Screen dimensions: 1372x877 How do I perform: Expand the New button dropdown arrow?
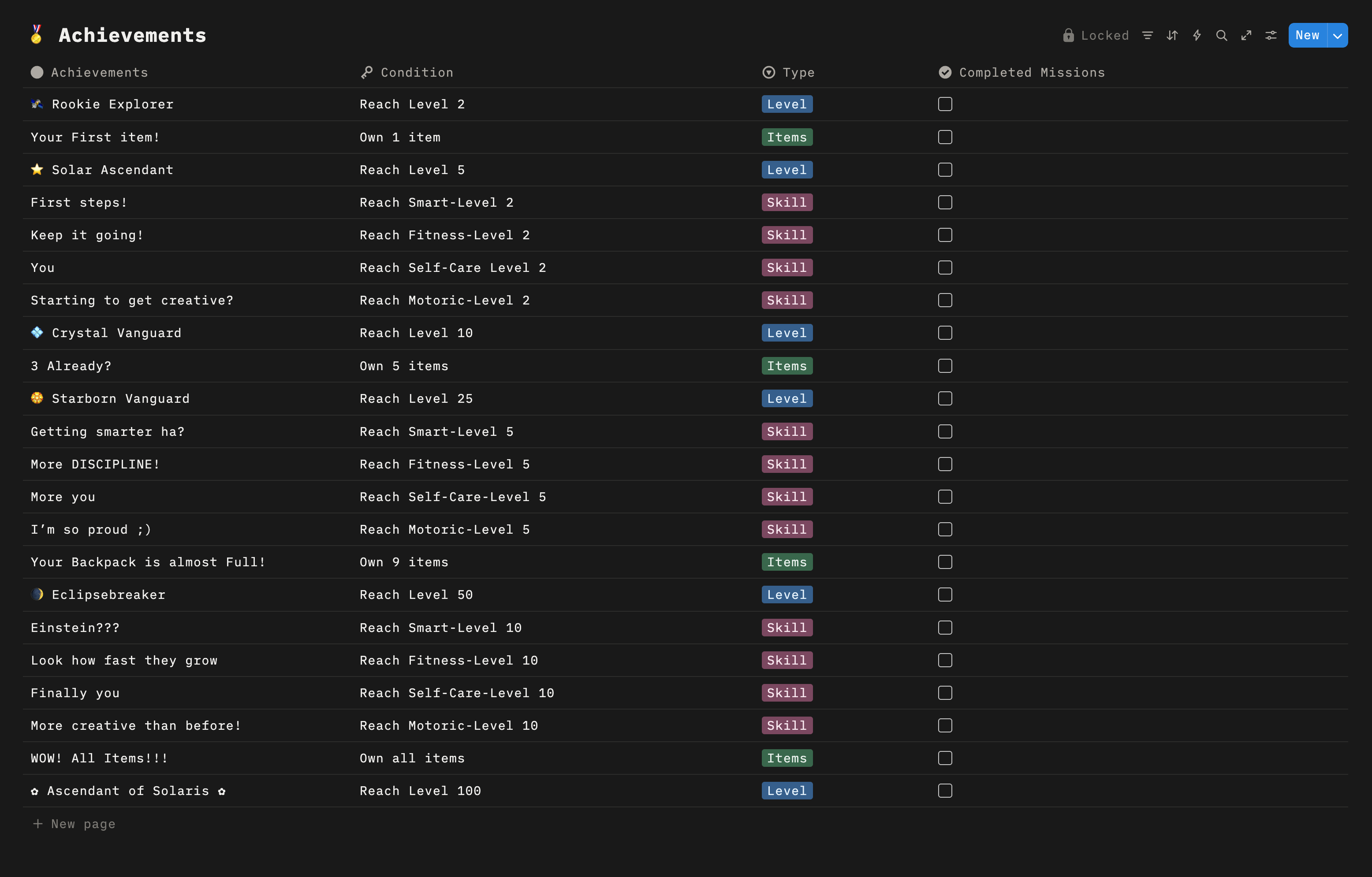1337,36
